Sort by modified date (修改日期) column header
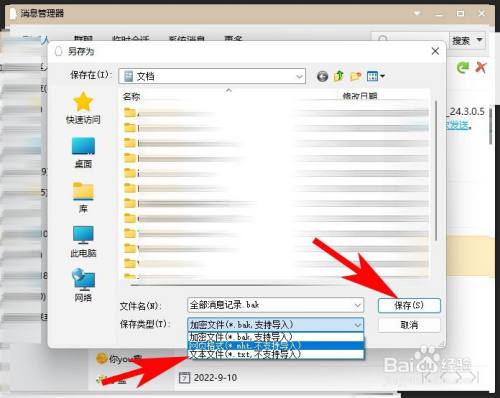This screenshot has height=398, width=500. [x=360, y=96]
